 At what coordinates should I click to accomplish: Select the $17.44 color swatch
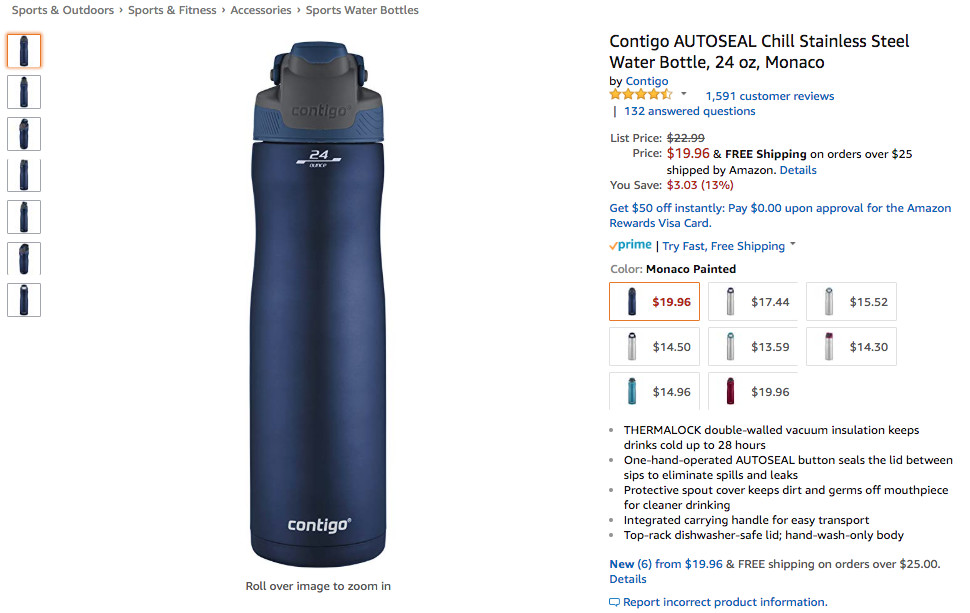point(753,302)
